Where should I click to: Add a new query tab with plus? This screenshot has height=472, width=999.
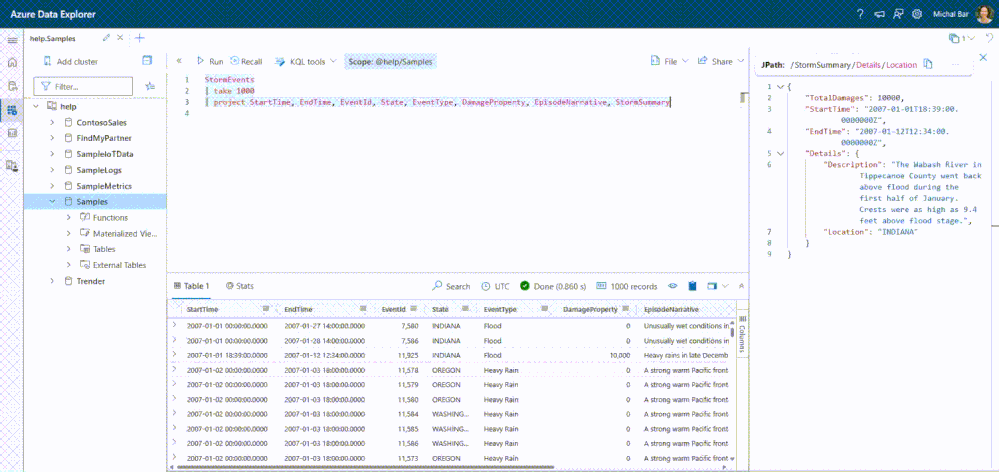pos(140,38)
